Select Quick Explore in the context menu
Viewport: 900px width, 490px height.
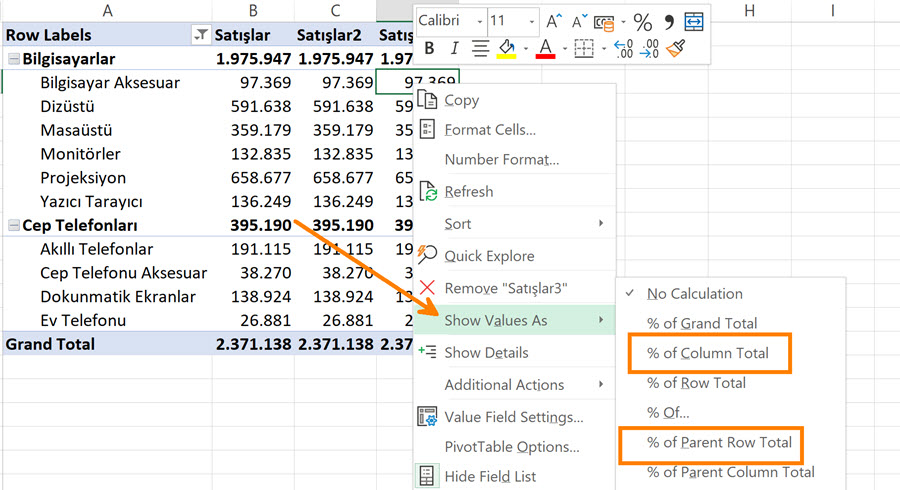(x=489, y=256)
